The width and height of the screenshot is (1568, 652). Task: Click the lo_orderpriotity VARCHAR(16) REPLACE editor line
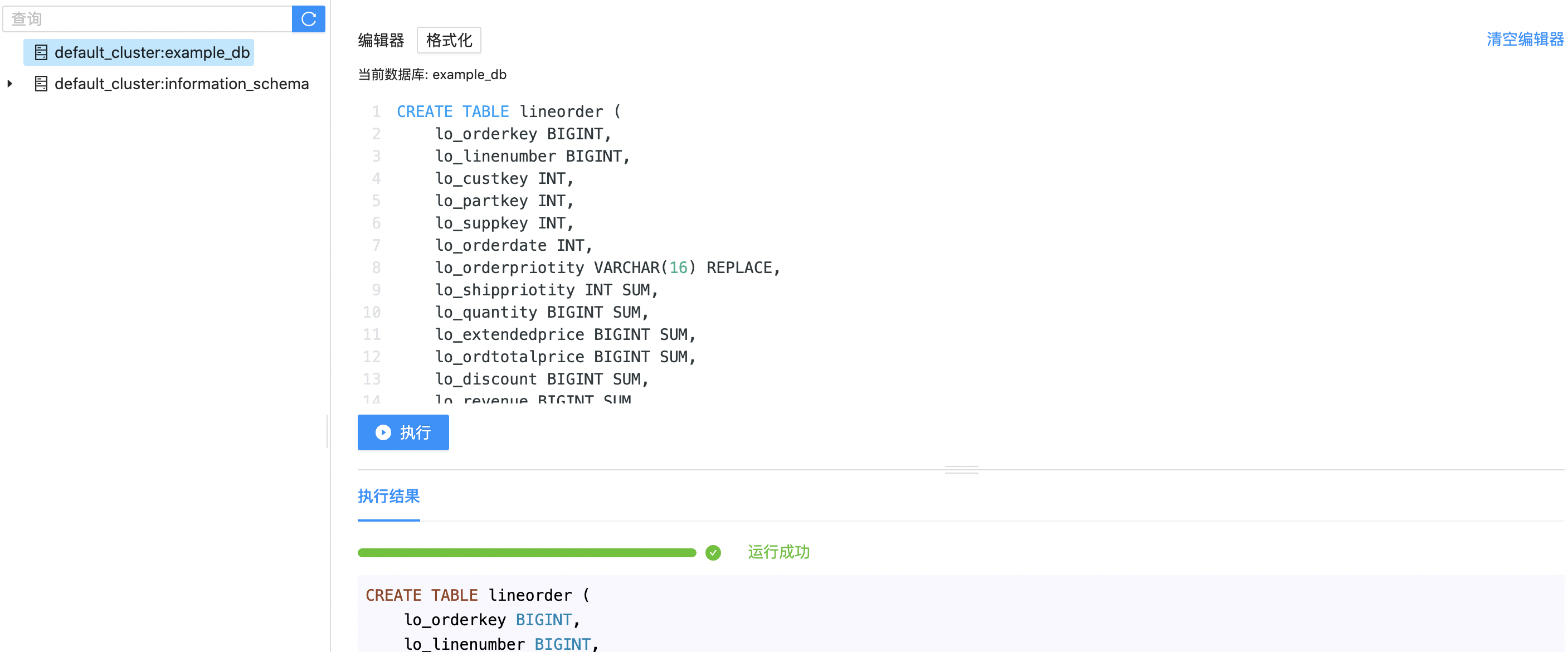(607, 267)
